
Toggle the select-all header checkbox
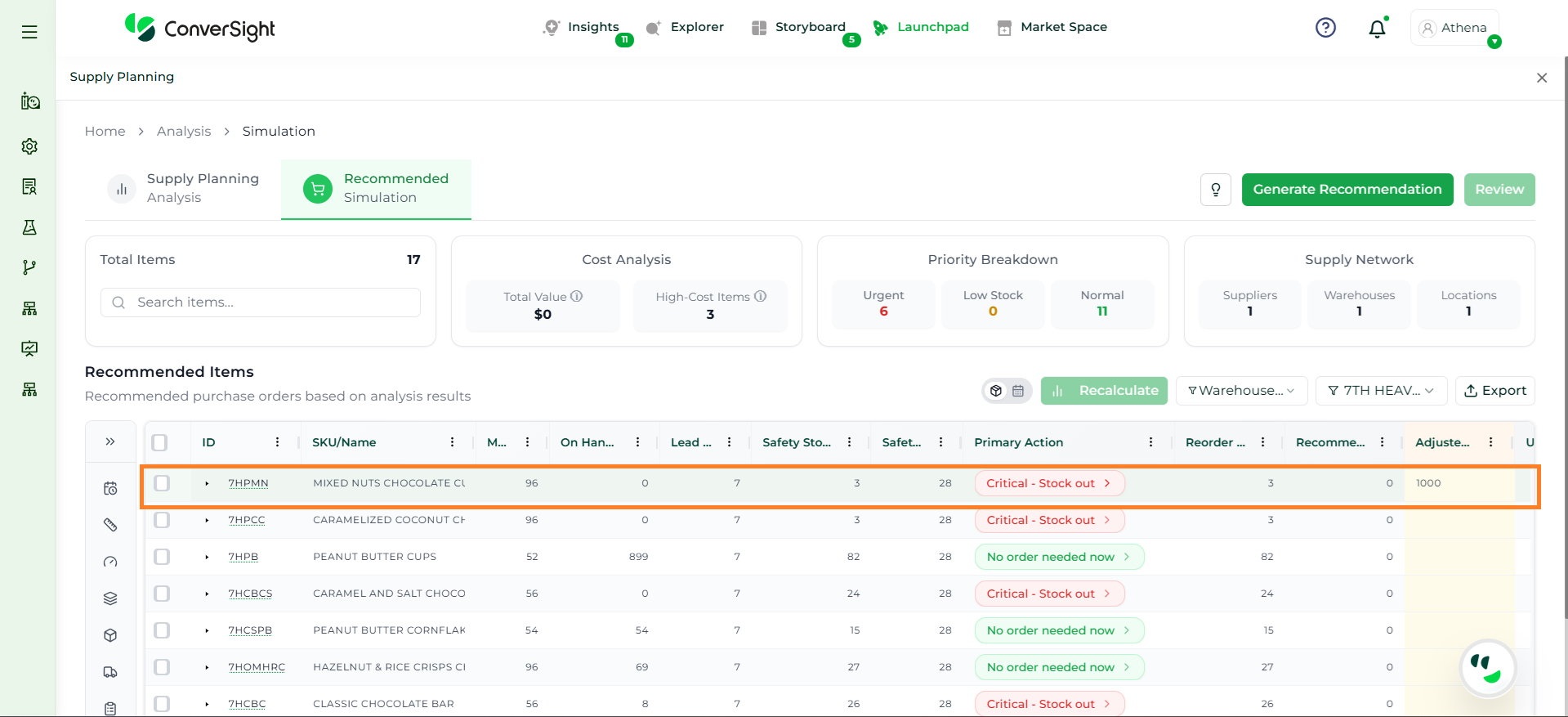tap(160, 442)
